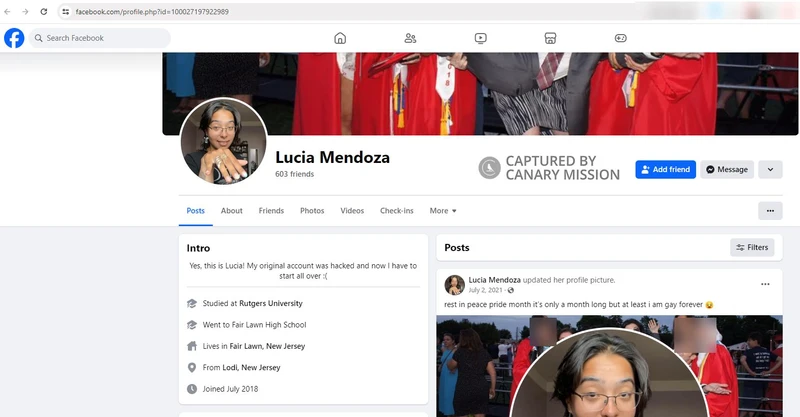This screenshot has height=417, width=800.
Task: Click browser forward arrow
Action: coord(25,11)
